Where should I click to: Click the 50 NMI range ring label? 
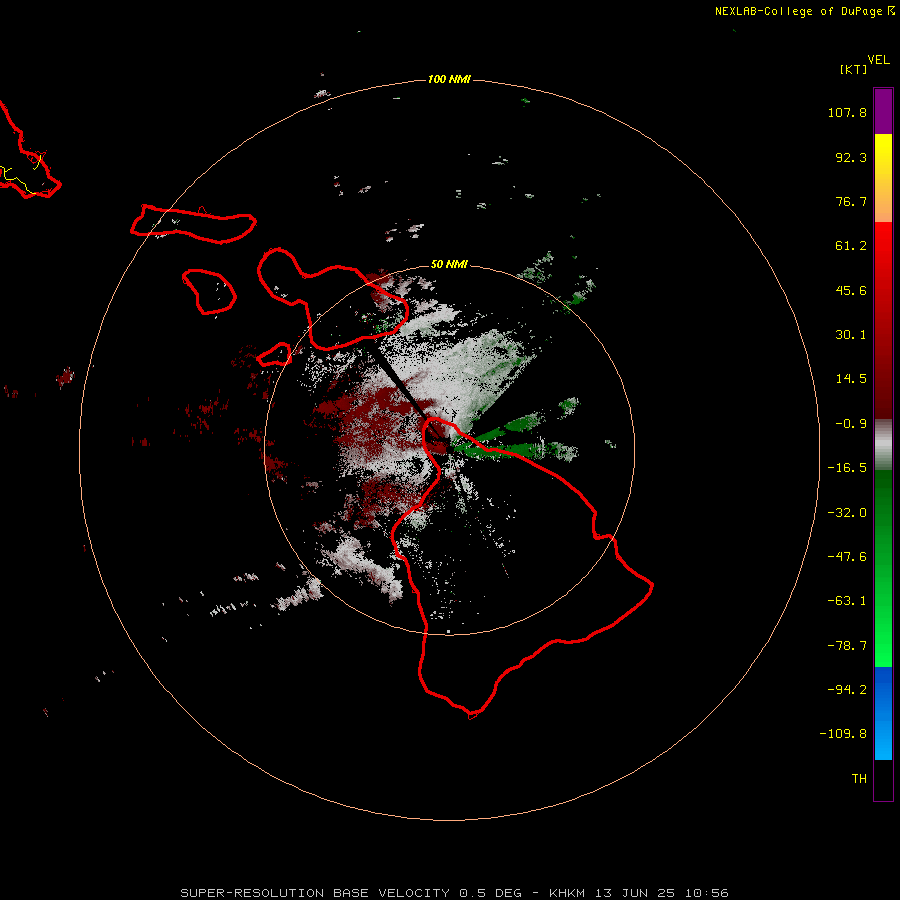pyautogui.click(x=449, y=264)
